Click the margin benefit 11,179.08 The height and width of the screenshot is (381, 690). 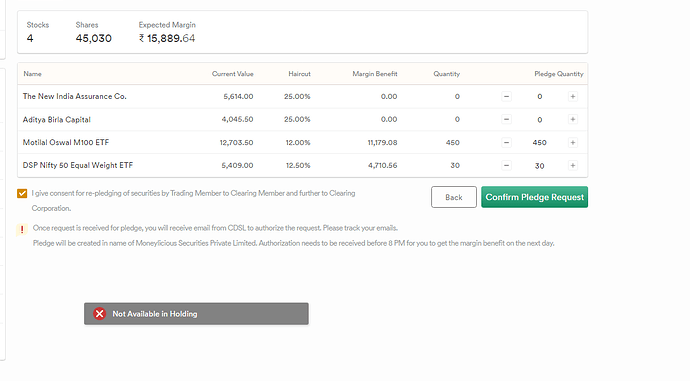[382, 143]
